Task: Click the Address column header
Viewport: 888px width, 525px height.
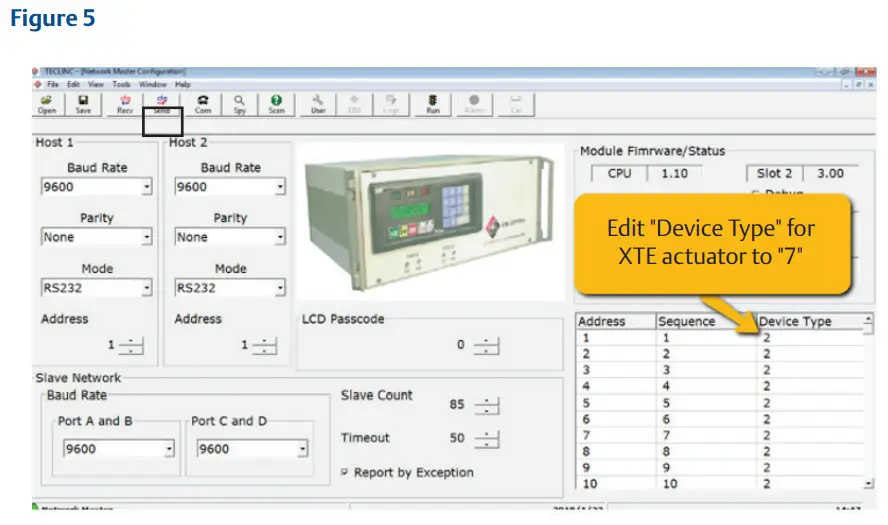Action: click(x=616, y=321)
